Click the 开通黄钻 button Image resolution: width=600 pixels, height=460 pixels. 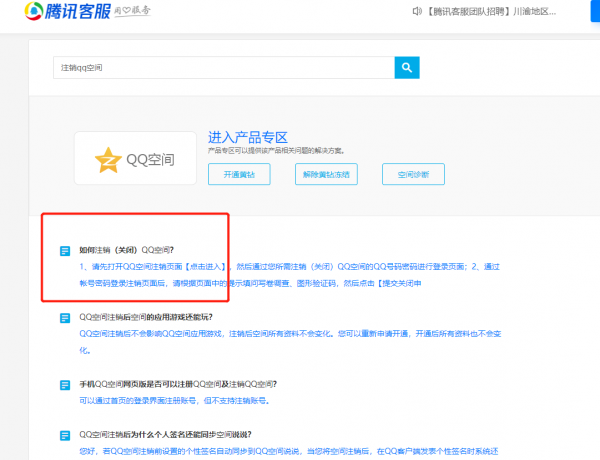point(239,175)
